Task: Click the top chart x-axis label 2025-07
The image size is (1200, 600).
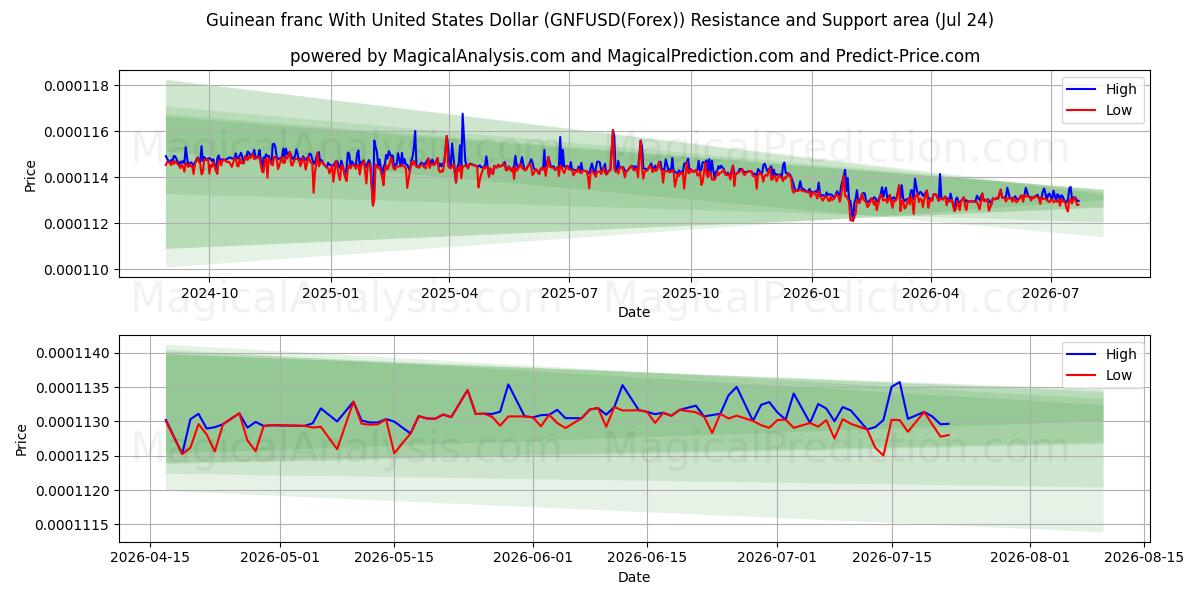Action: 569,293
